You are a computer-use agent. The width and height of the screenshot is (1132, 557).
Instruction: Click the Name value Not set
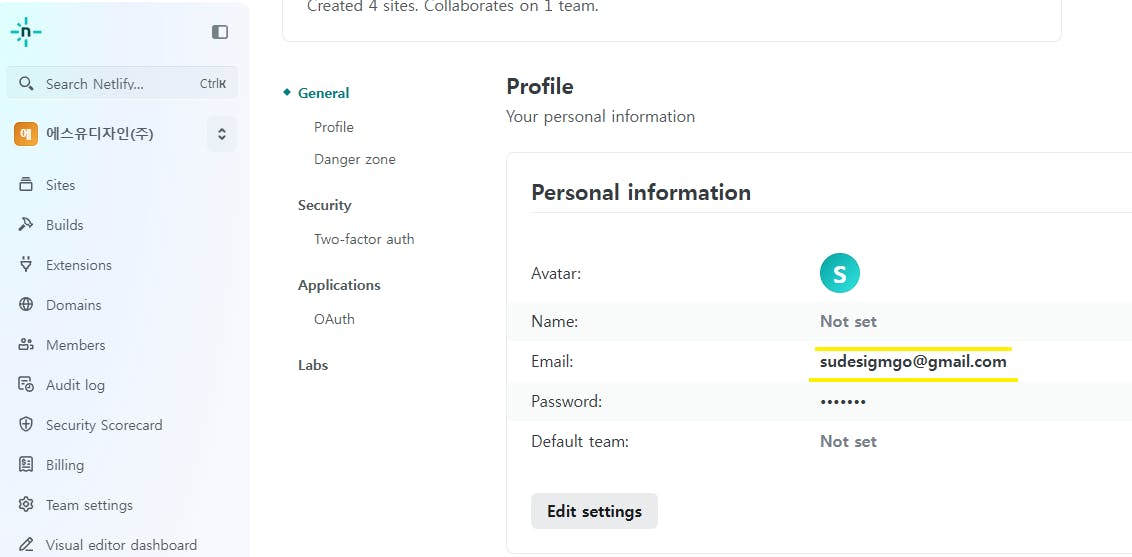848,322
